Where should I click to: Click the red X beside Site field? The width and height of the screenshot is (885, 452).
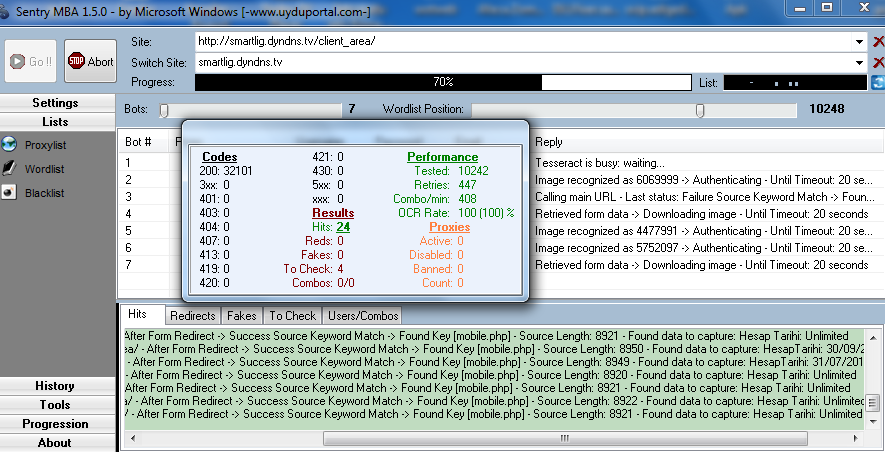(x=878, y=42)
